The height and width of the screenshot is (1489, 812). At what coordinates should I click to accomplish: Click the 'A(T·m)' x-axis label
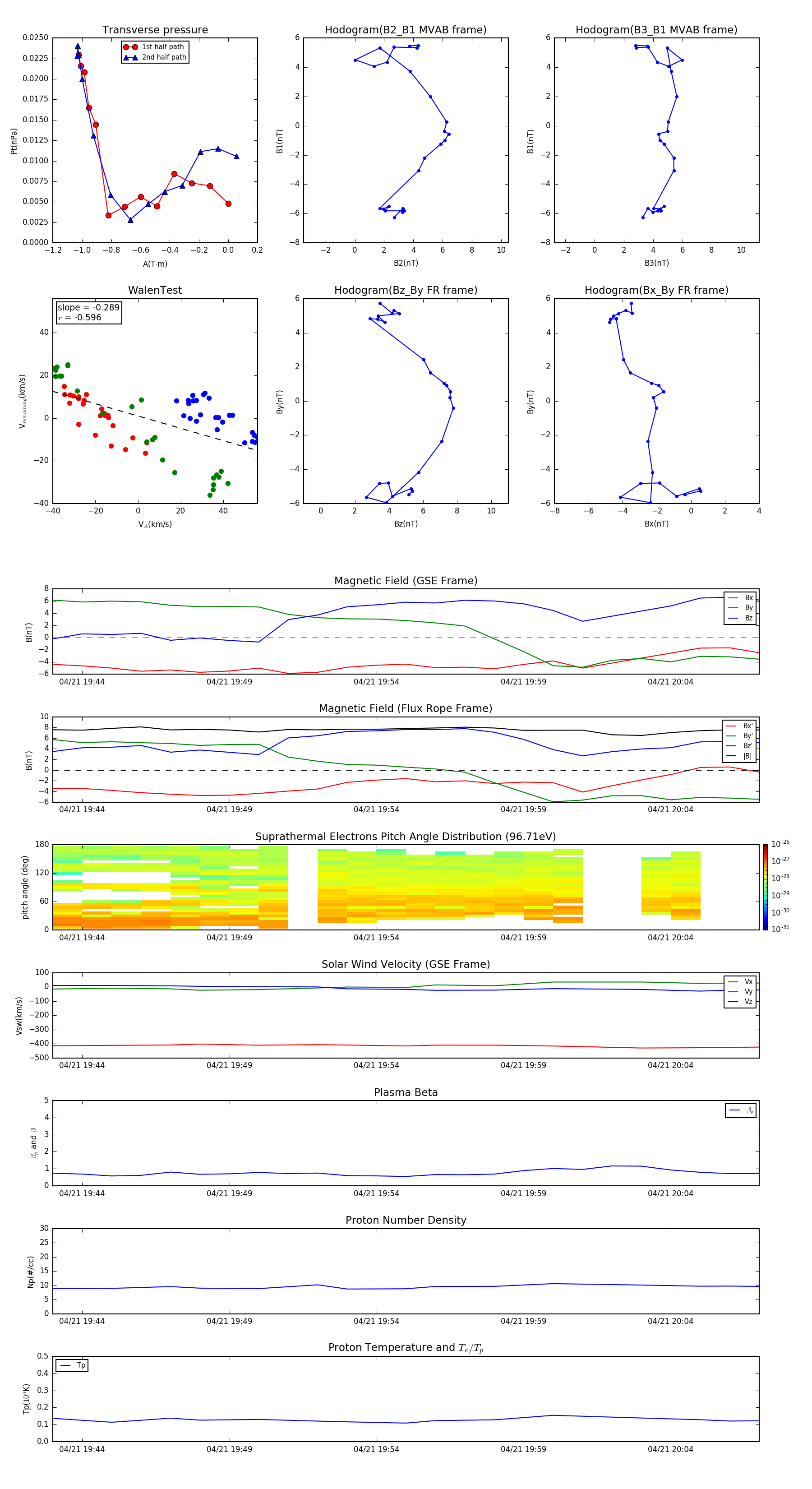pos(155,264)
